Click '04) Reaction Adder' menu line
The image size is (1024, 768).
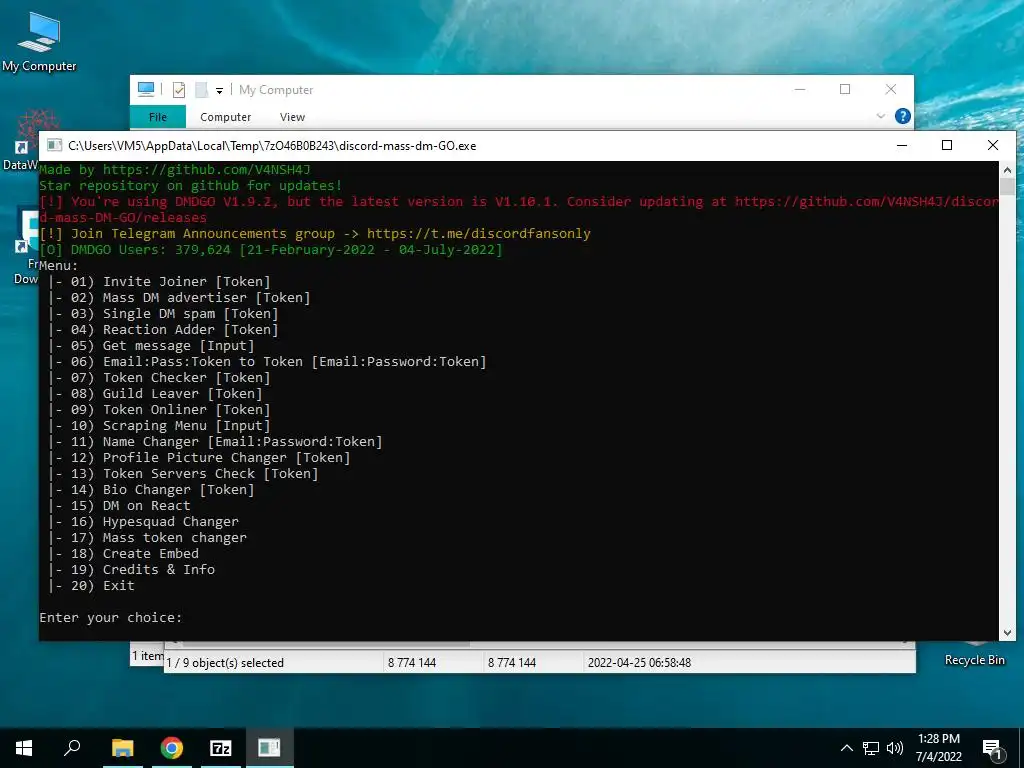tap(174, 330)
